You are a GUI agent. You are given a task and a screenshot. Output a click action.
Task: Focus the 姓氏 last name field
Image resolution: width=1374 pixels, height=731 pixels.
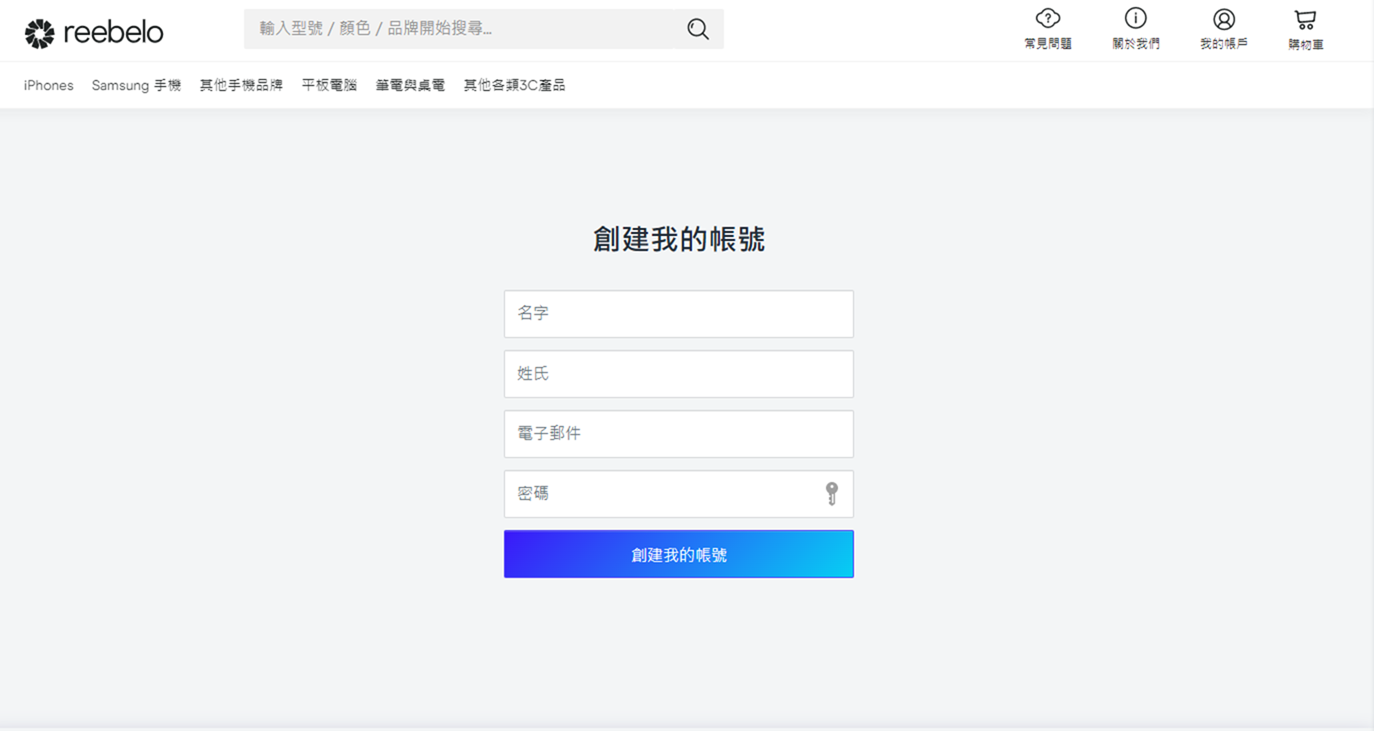(x=678, y=374)
